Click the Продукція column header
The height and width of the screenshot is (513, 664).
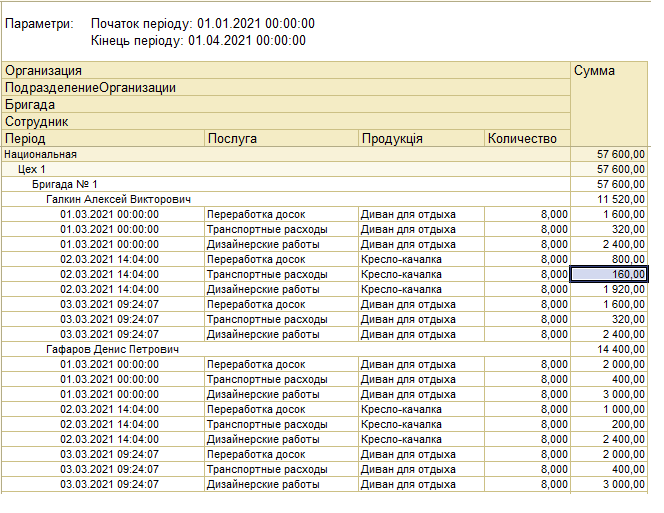[x=421, y=139]
